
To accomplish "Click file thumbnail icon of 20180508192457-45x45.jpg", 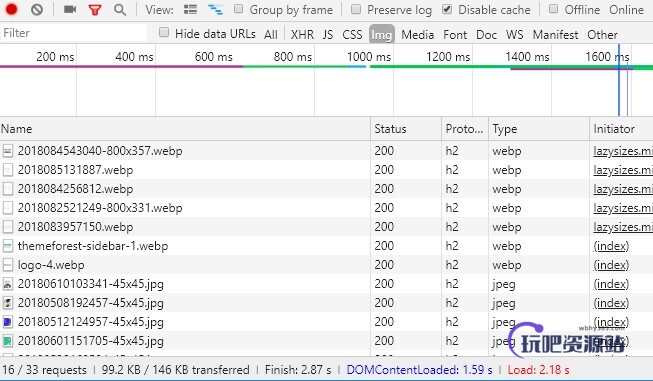I will pos(7,303).
